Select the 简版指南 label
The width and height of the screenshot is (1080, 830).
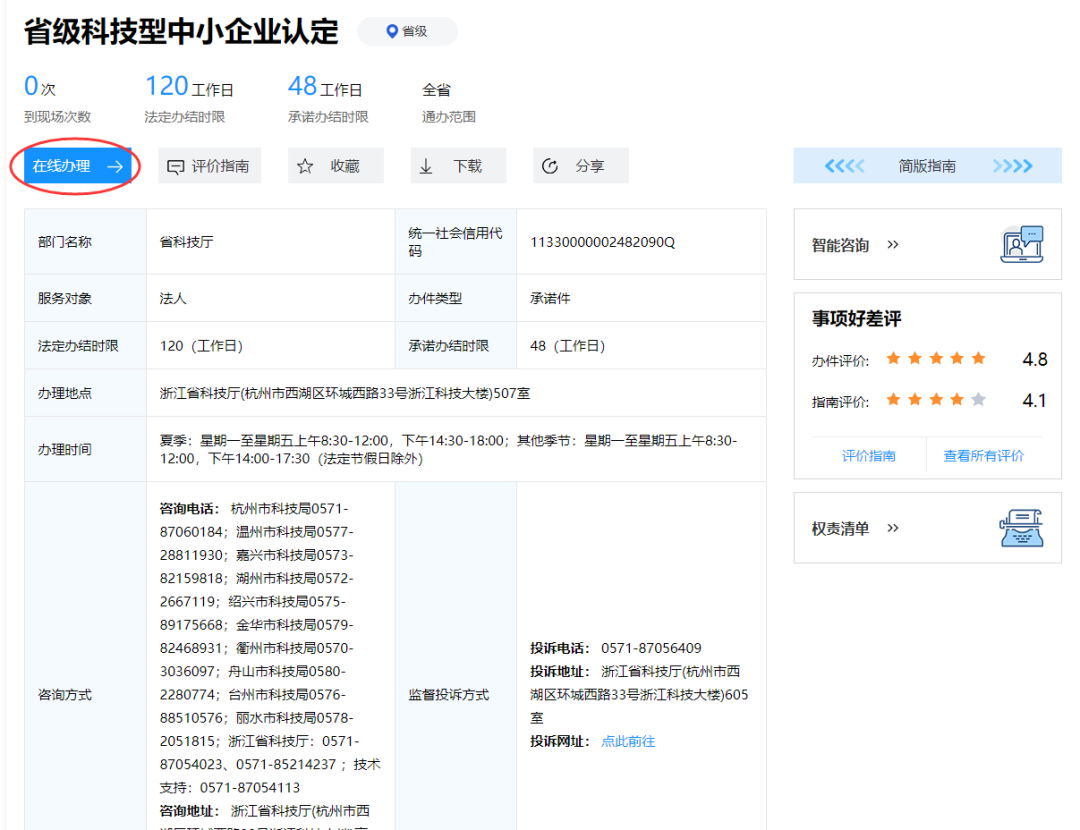[927, 166]
